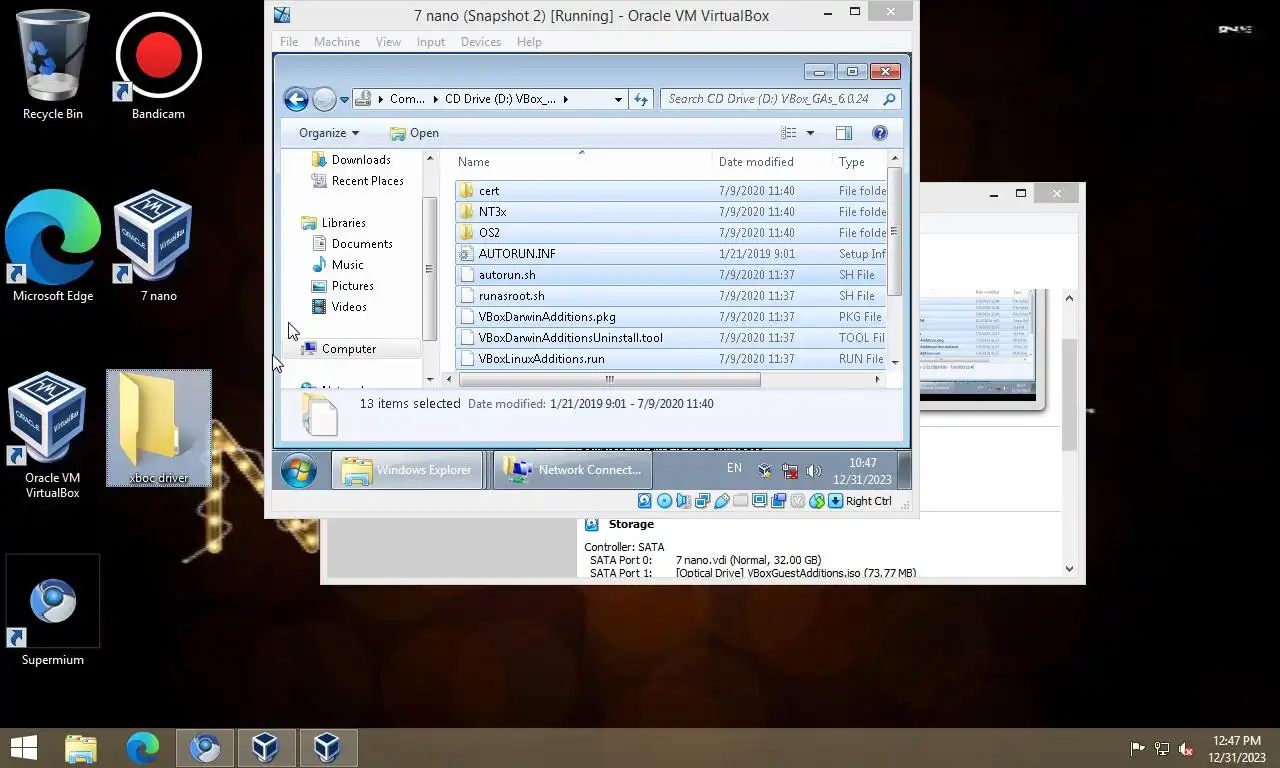Screen dimensions: 1280x768
Task: Click the VirtualBox optical disk status icon
Action: (x=664, y=501)
